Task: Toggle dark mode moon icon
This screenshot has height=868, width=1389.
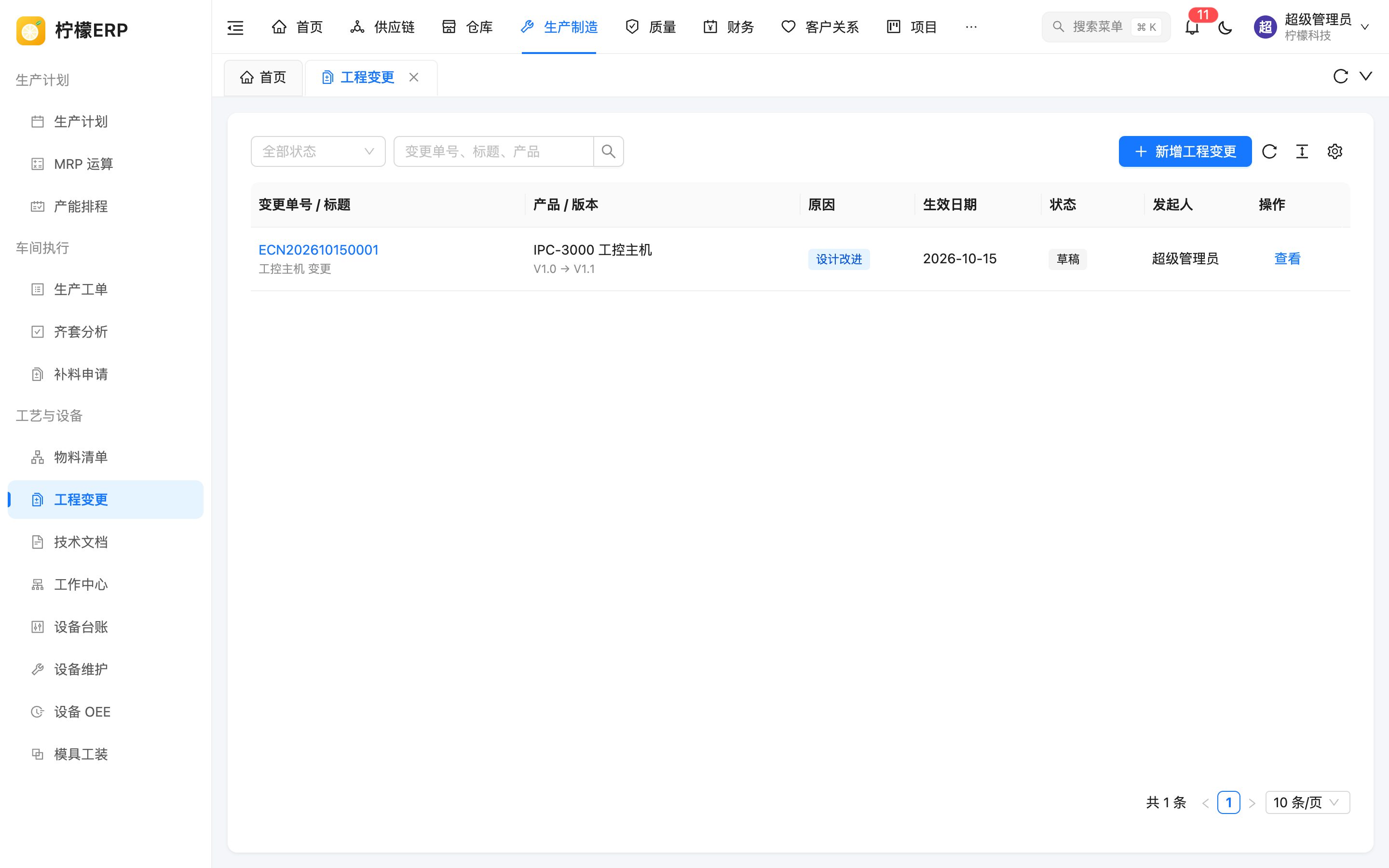Action: pos(1225,27)
